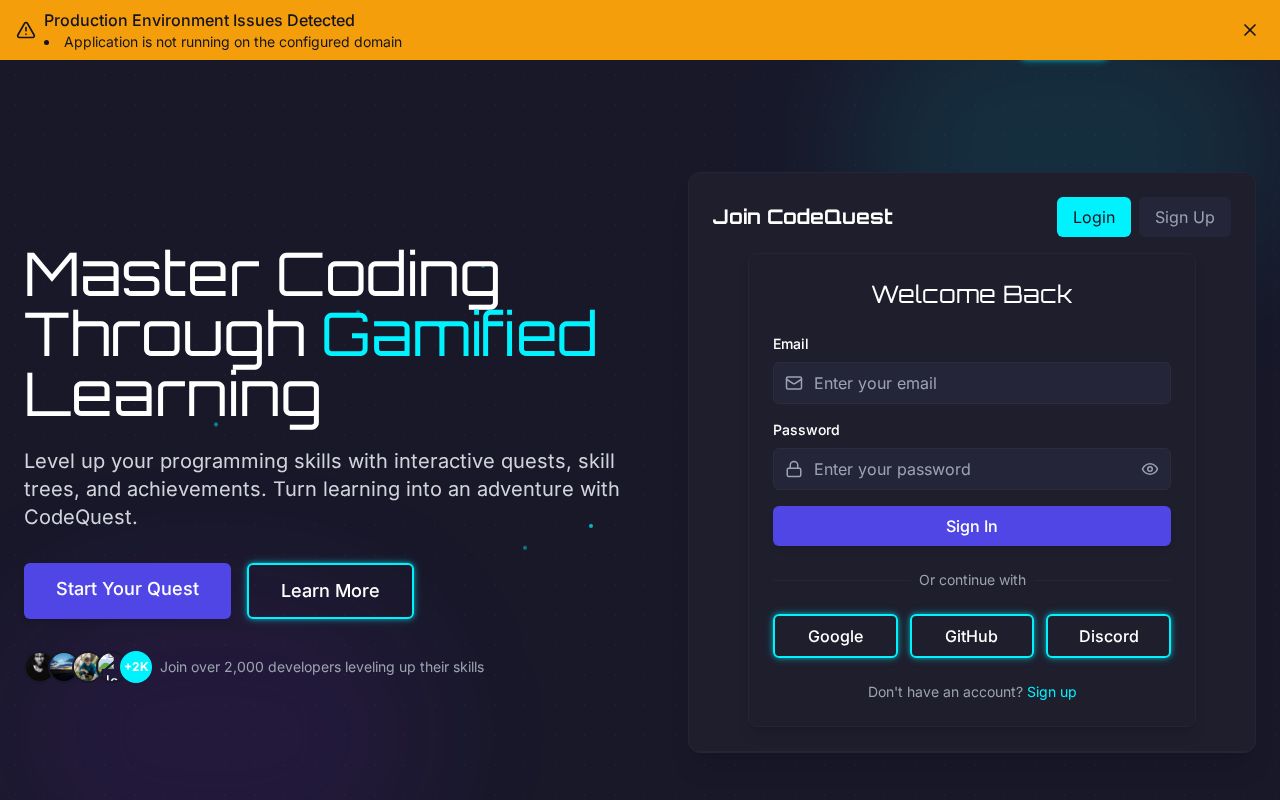Image resolution: width=1280 pixels, height=800 pixels.
Task: Click the warning triangle icon in banner
Action: pos(26,30)
